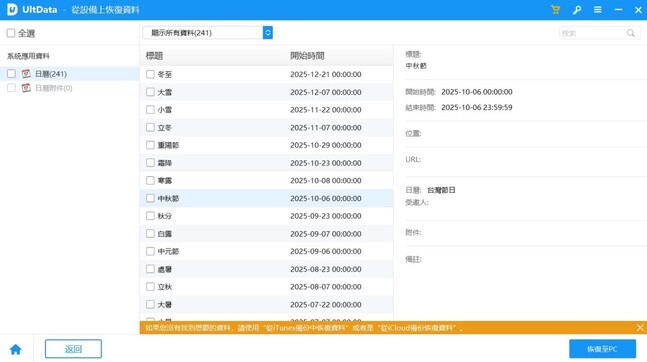Image resolution: width=647 pixels, height=362 pixels.
Task: Click the blue dropdown arrow stepper
Action: coord(267,33)
